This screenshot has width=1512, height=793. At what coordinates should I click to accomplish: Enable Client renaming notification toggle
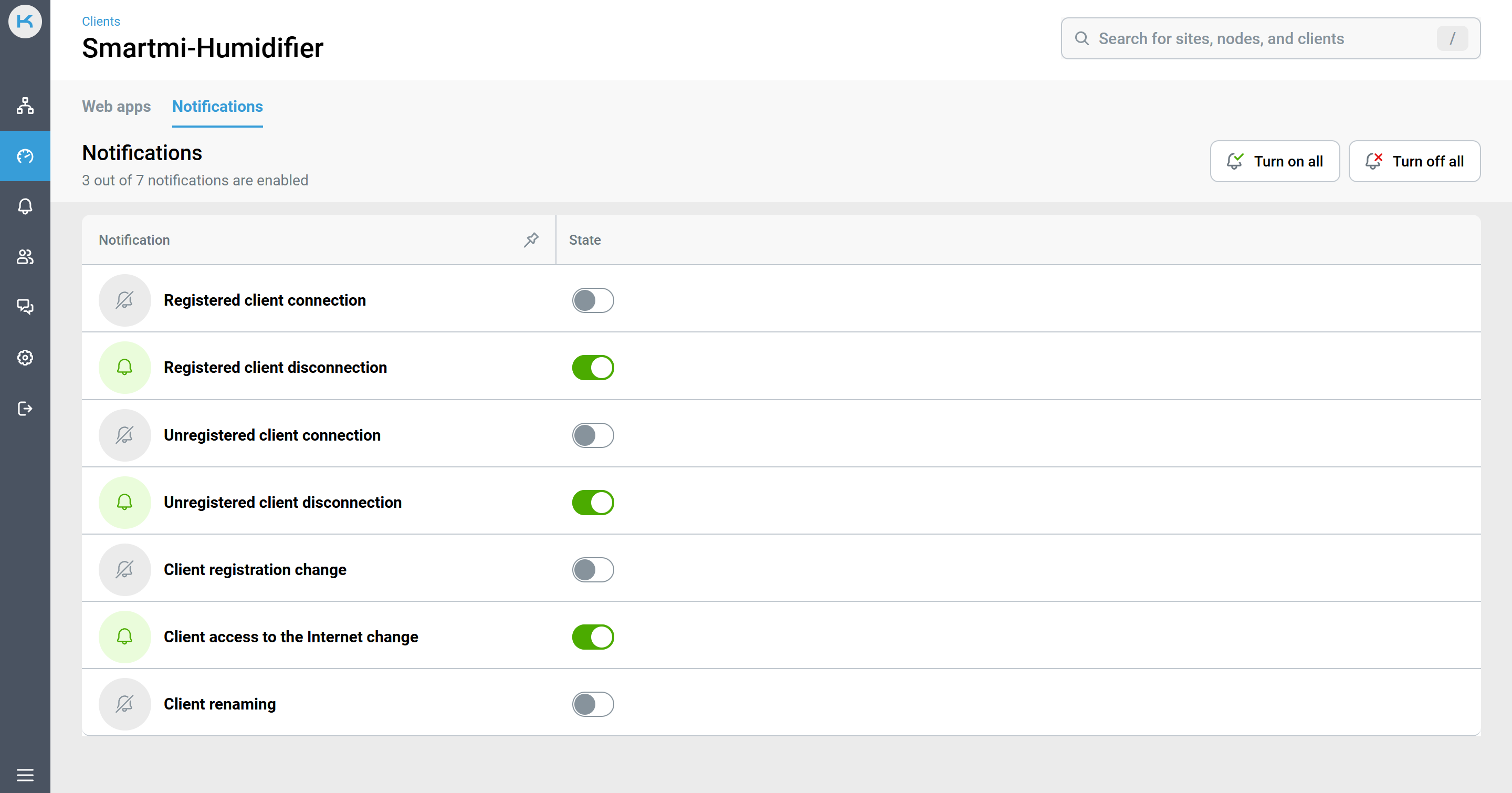point(593,704)
